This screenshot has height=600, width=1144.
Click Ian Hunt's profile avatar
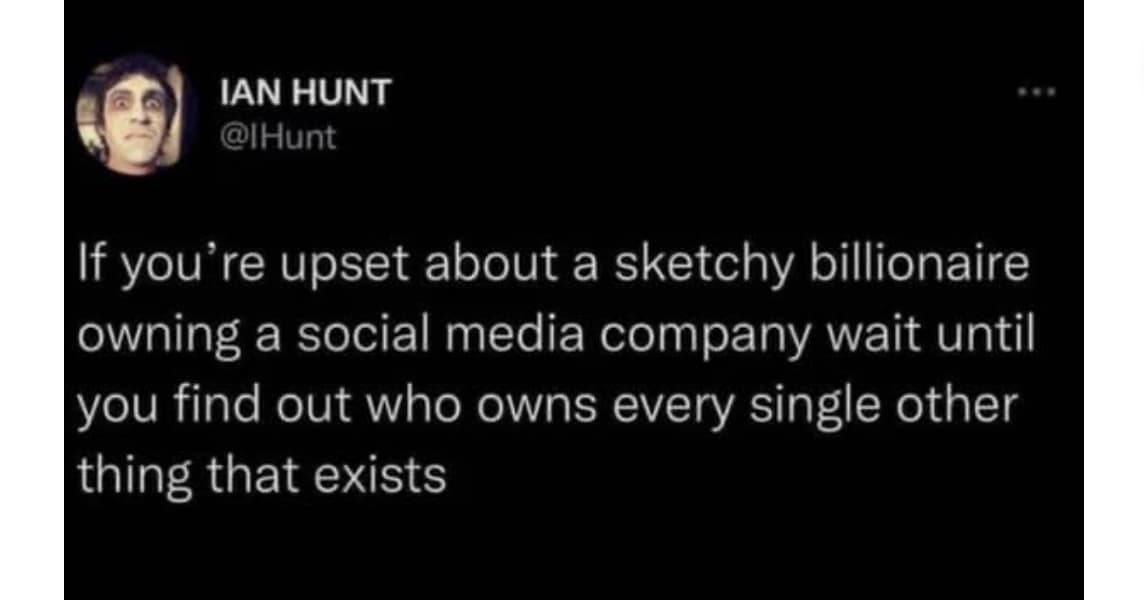point(131,114)
